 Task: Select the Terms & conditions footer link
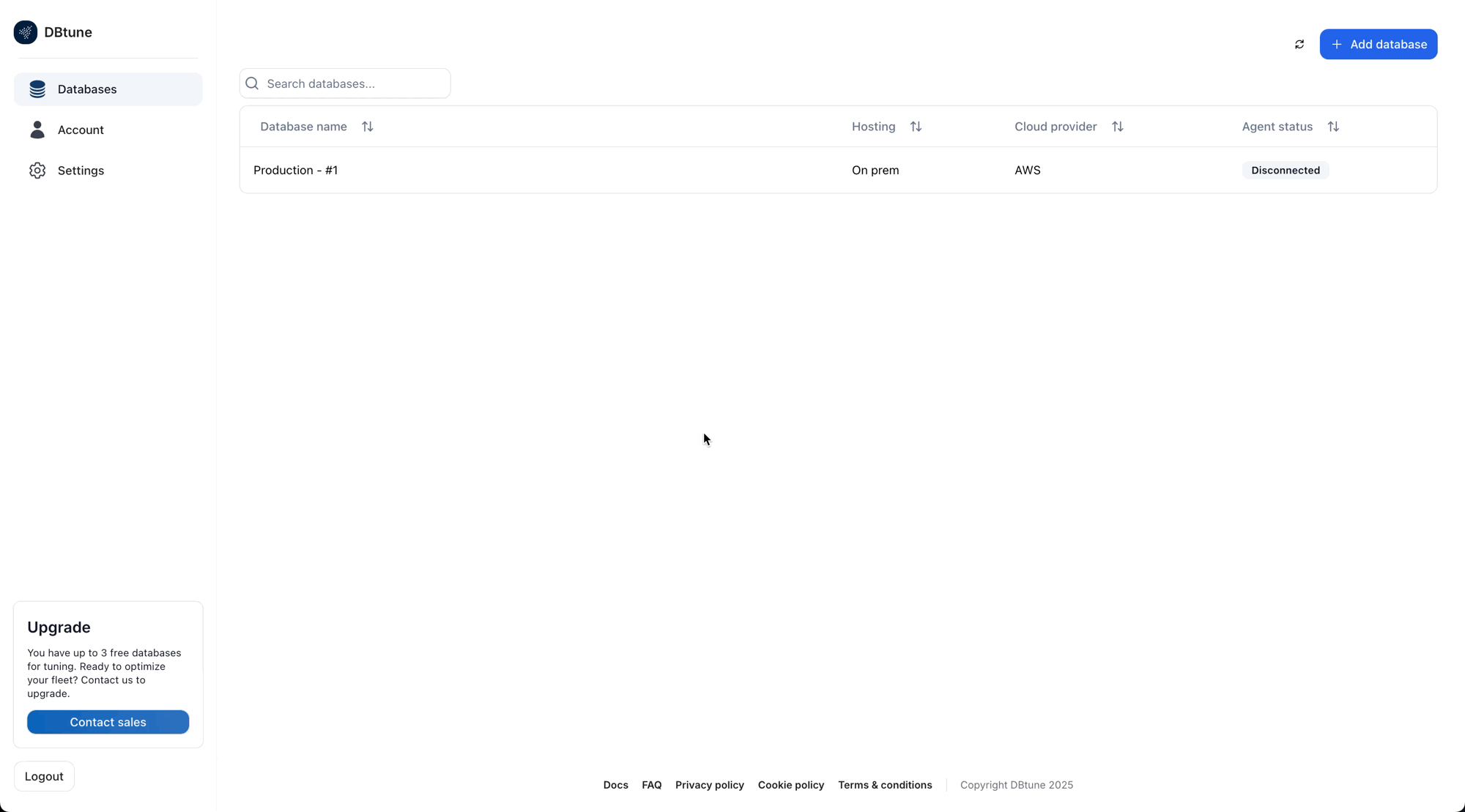coord(885,785)
